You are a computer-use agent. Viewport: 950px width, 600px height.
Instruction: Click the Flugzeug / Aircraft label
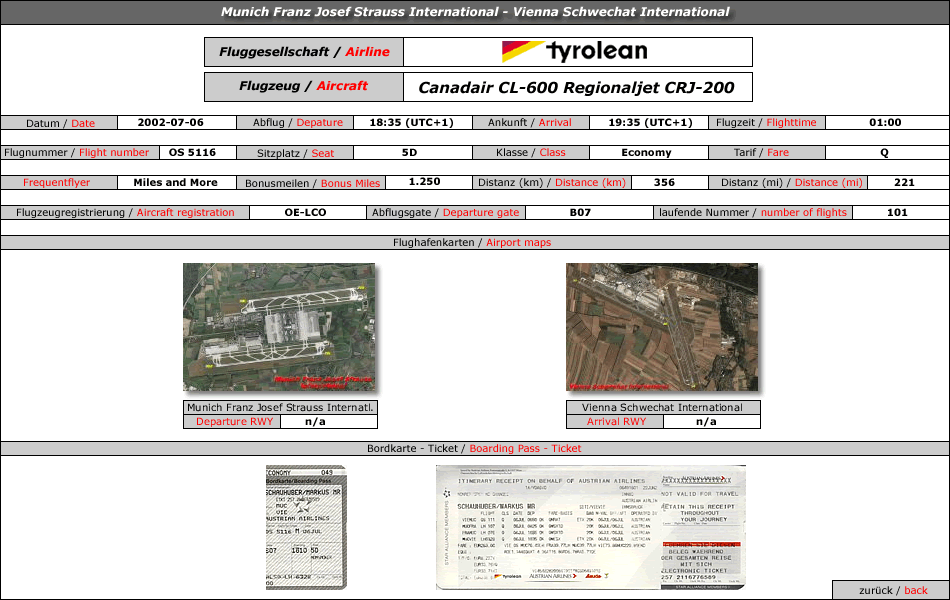click(x=304, y=86)
